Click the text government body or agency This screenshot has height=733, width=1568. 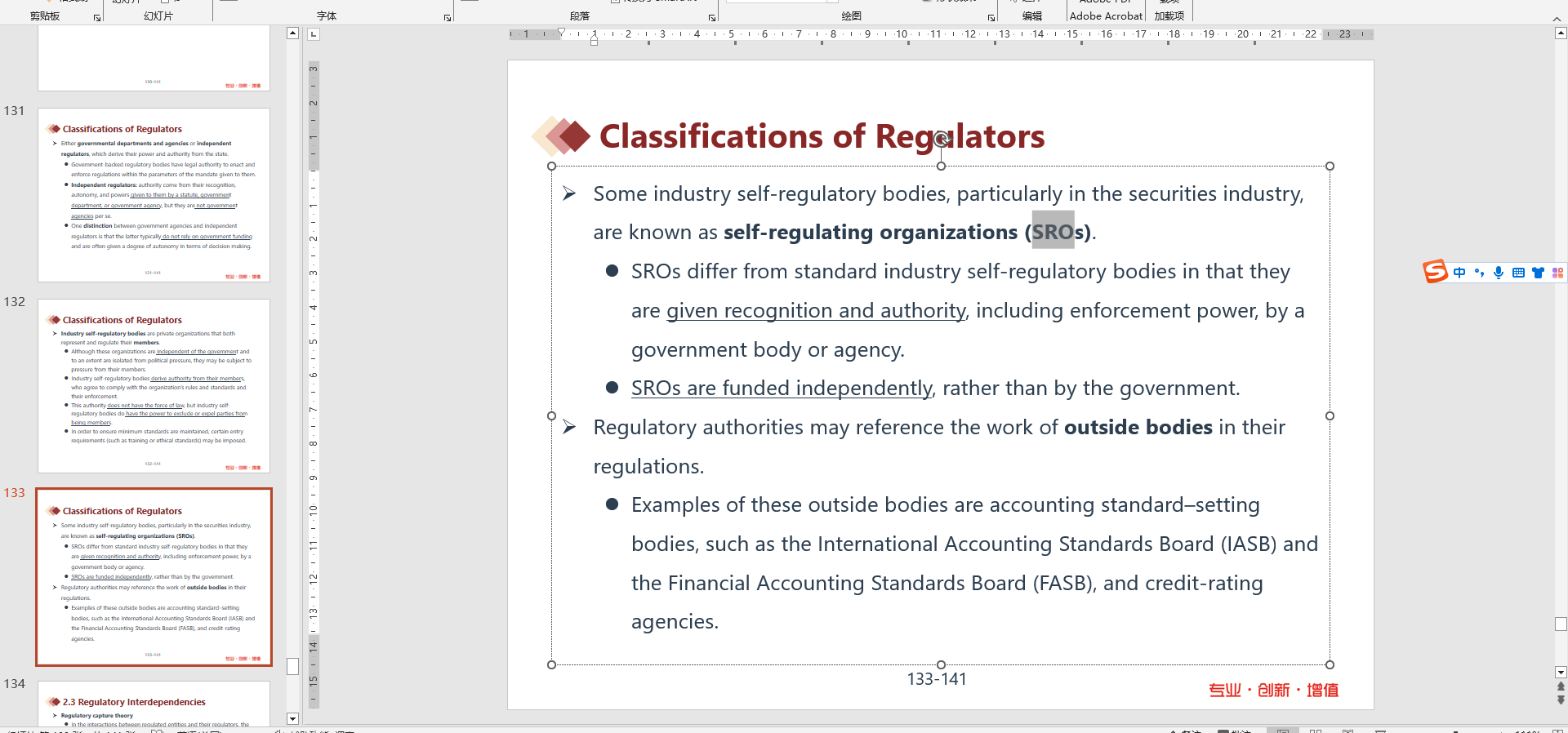[x=768, y=350]
